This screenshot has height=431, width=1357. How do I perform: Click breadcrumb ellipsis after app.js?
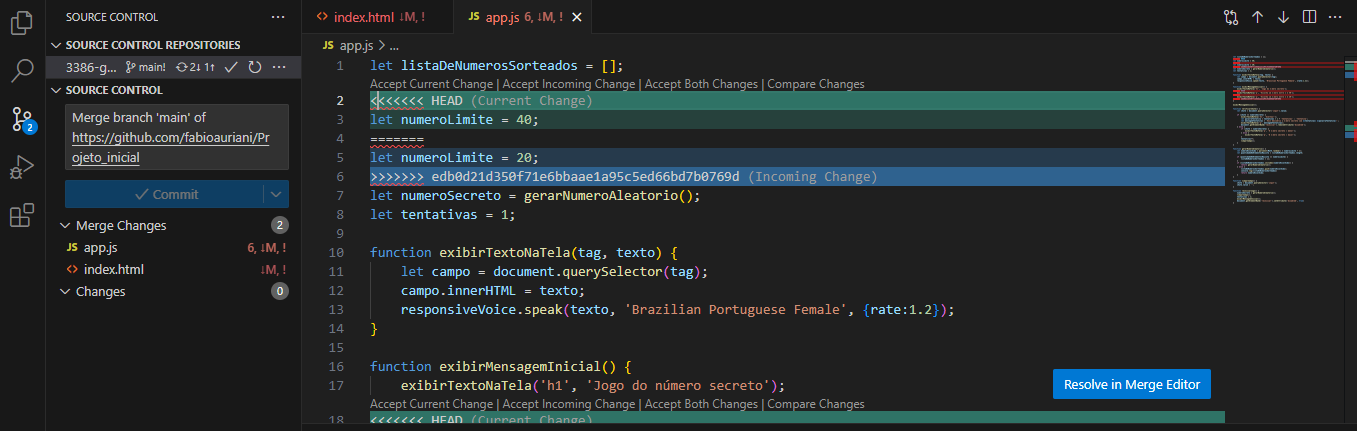394,46
